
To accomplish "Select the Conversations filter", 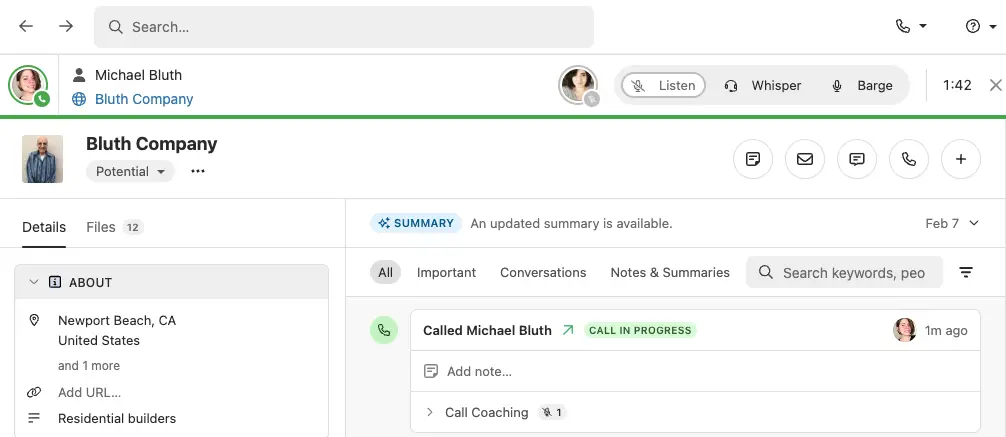I will point(543,273).
